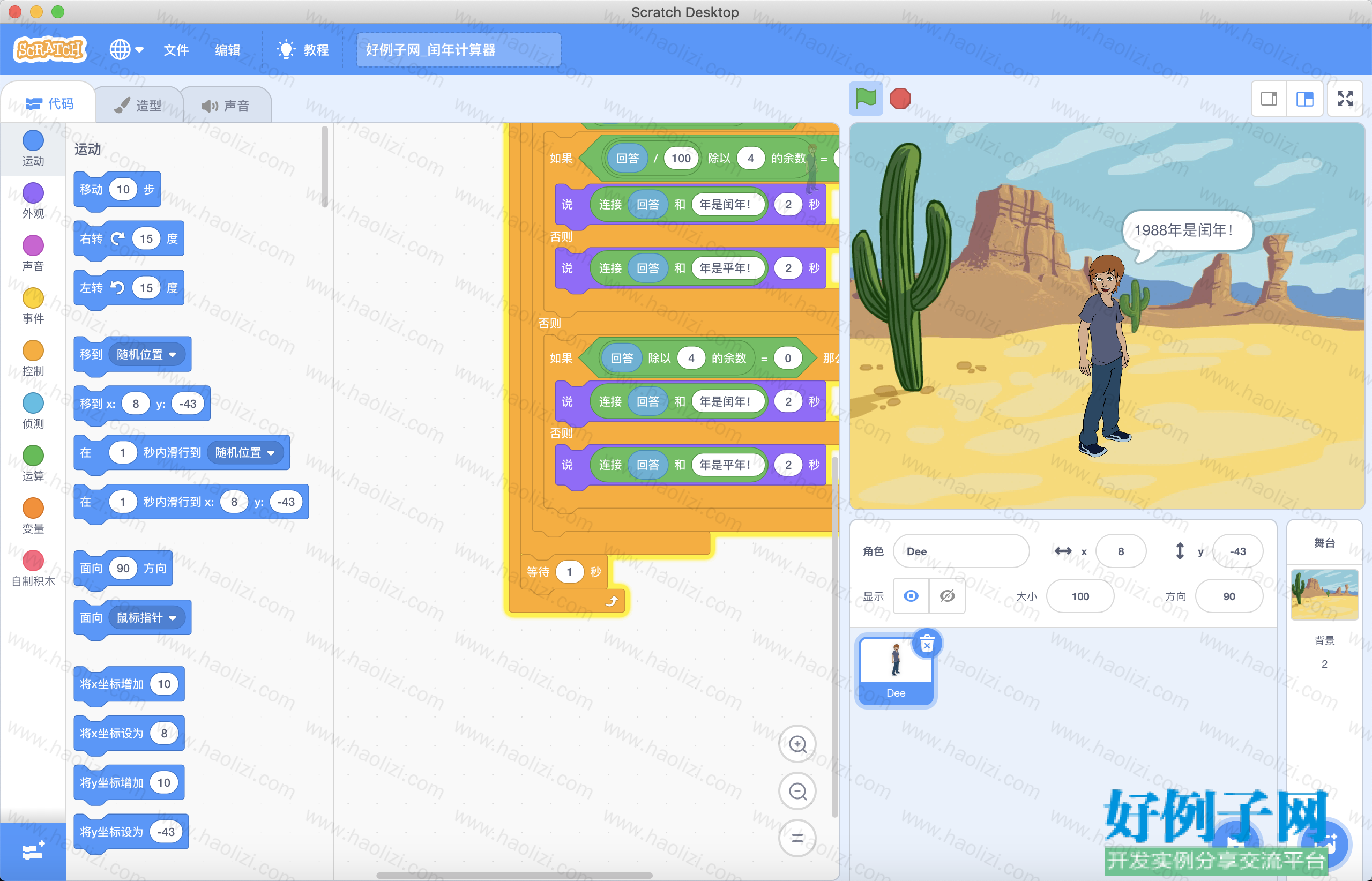The width and height of the screenshot is (1372, 881).
Task: Click the green flag to run
Action: 865,99
